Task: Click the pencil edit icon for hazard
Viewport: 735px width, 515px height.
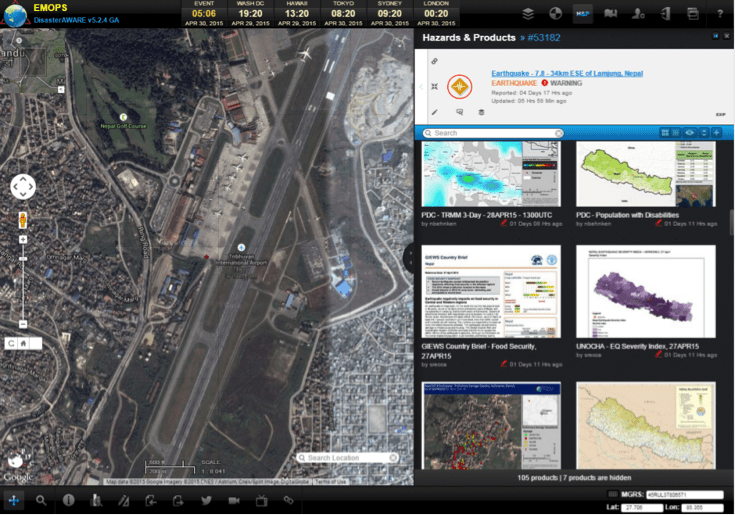Action: pos(435,112)
